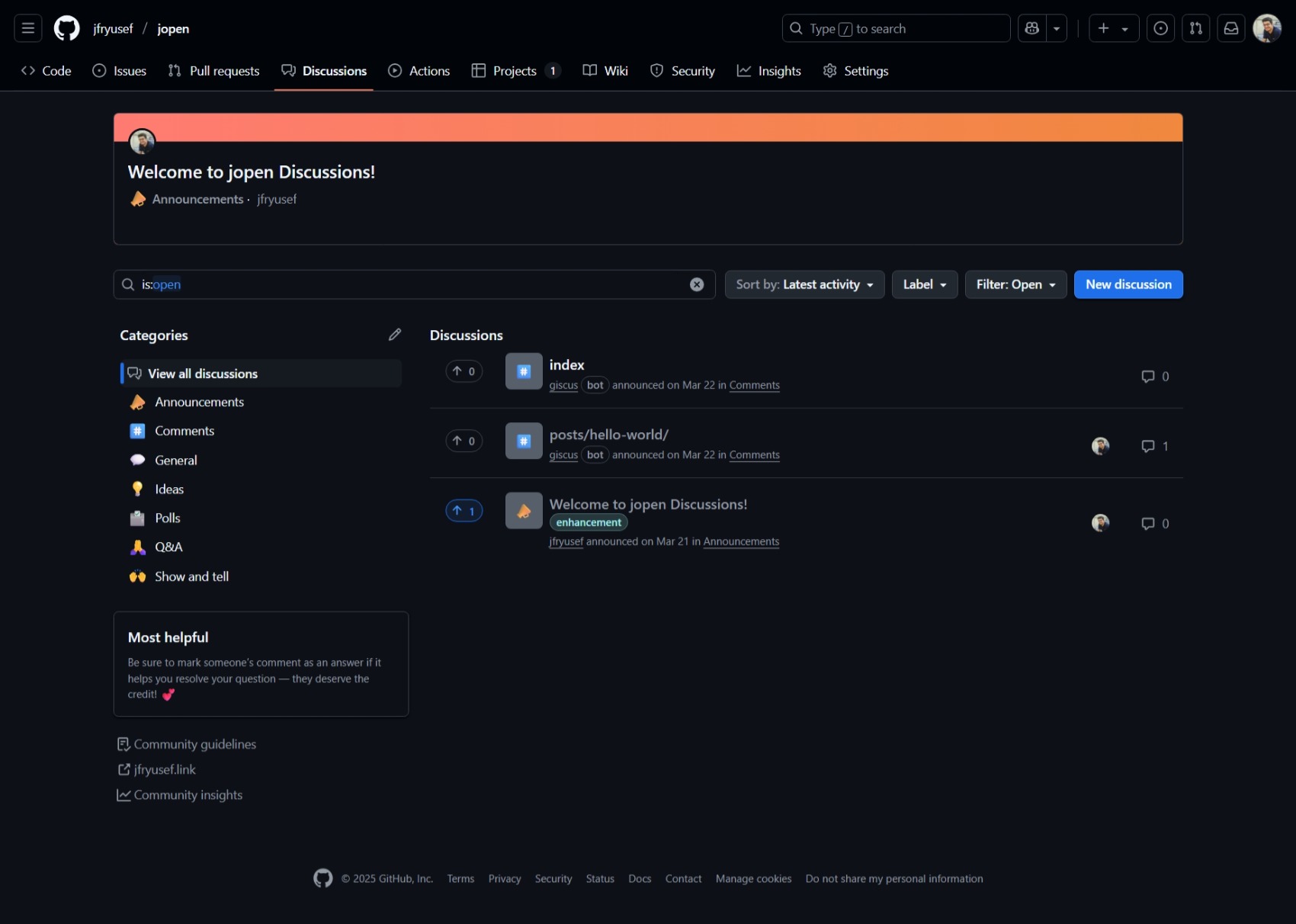Image resolution: width=1296 pixels, height=924 pixels.
Task: Open the Filter: Open dropdown
Action: coord(1015,284)
